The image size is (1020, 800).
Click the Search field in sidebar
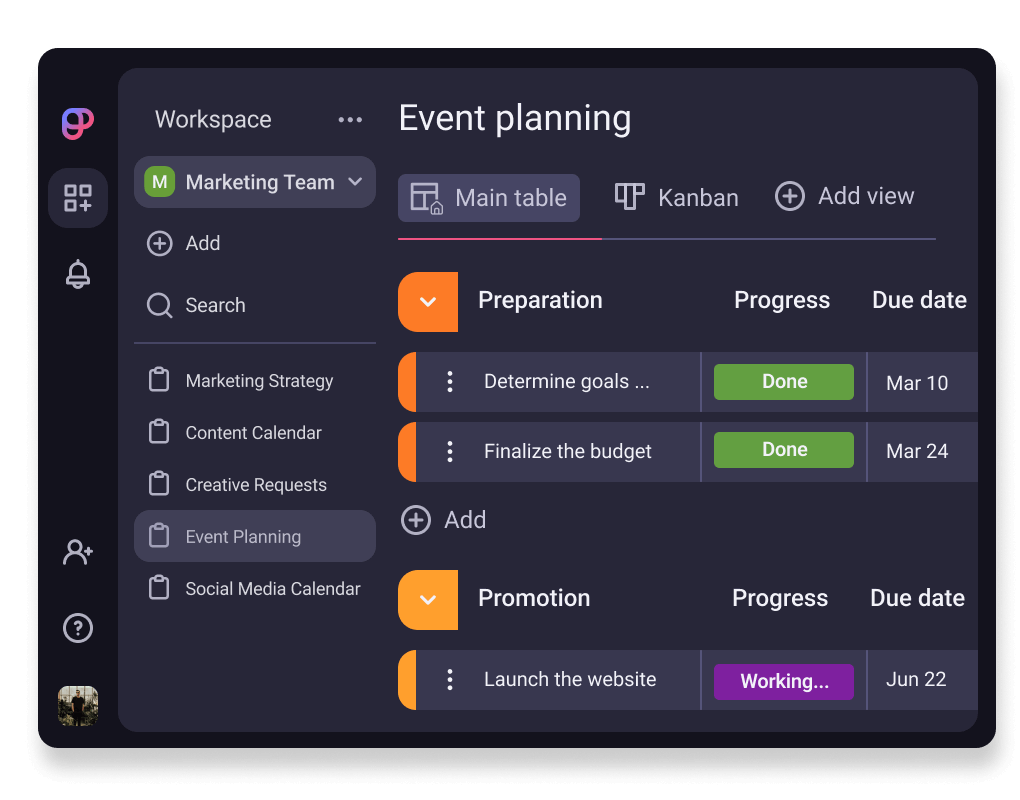215,305
